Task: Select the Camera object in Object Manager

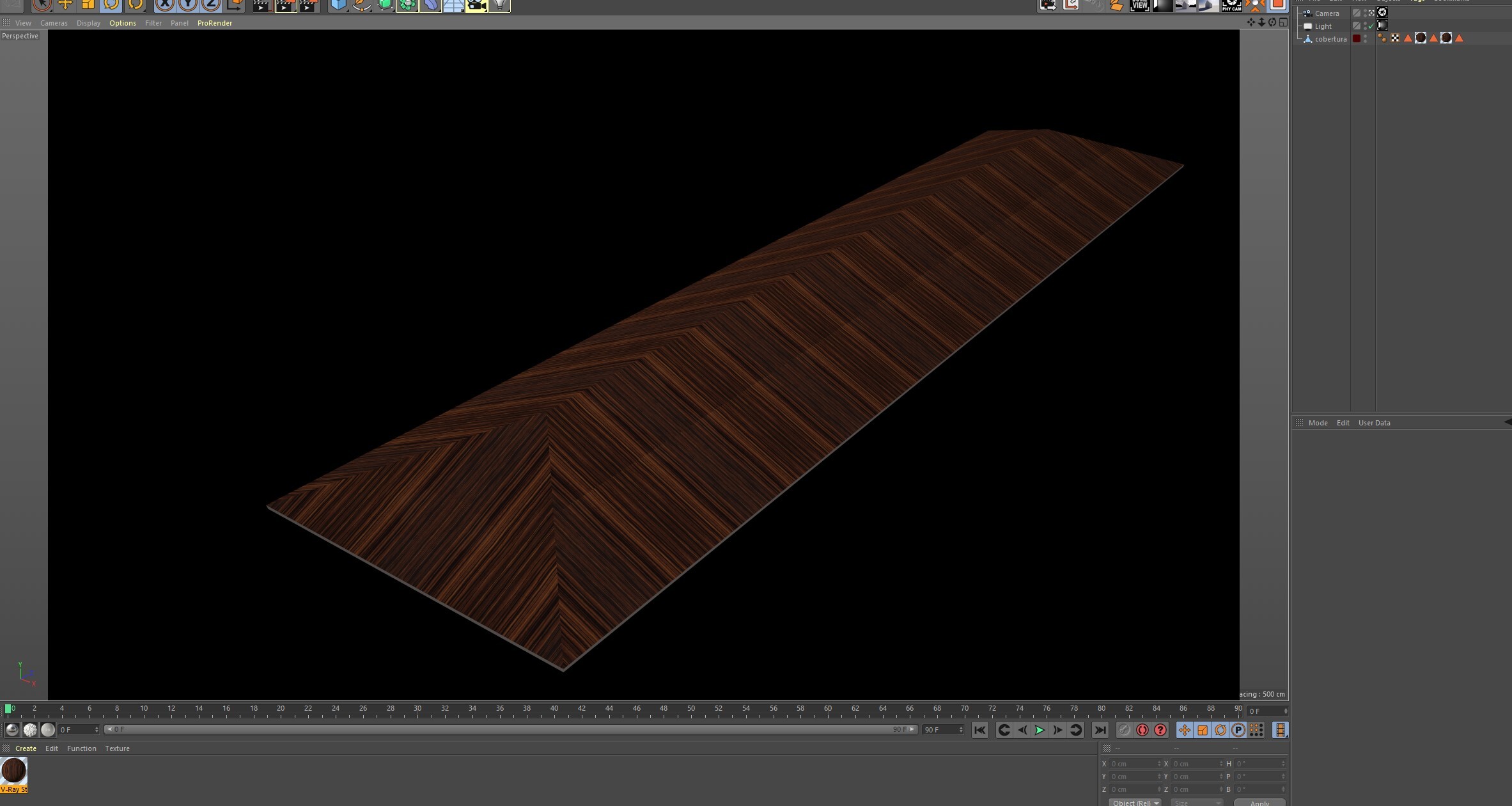Action: 1327,13
